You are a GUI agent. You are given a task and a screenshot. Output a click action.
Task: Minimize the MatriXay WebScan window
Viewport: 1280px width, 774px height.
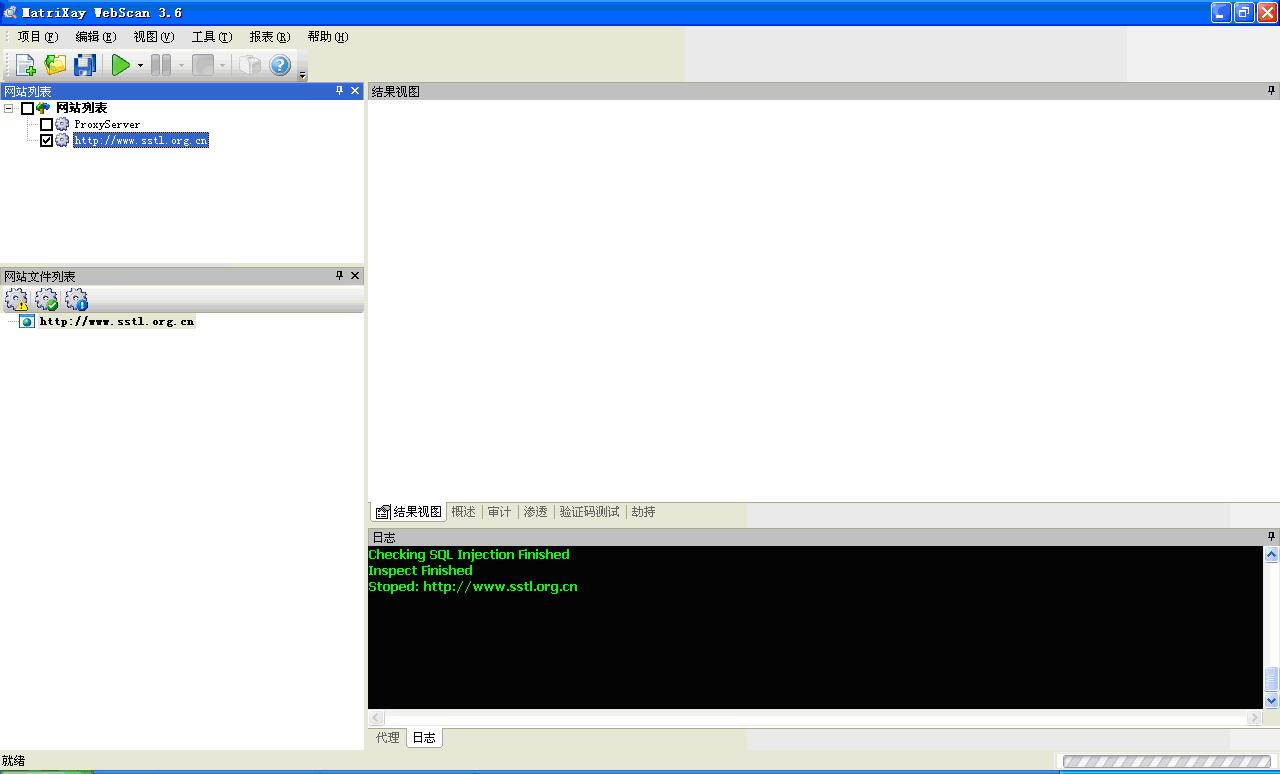1221,12
